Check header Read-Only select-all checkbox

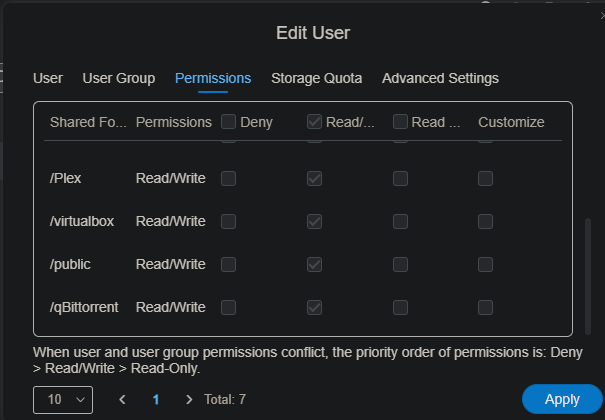(400, 122)
